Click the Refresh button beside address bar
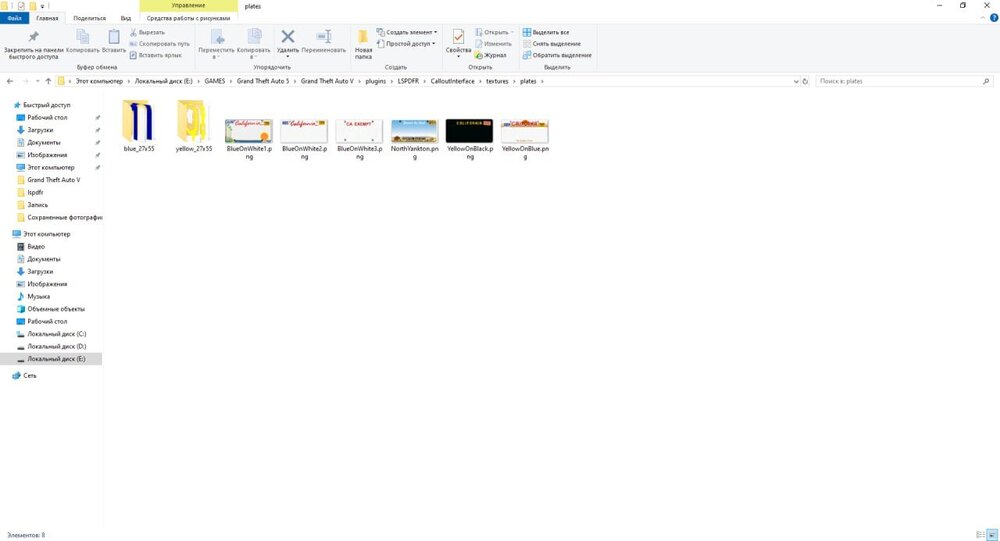1000x541 pixels. coord(805,81)
